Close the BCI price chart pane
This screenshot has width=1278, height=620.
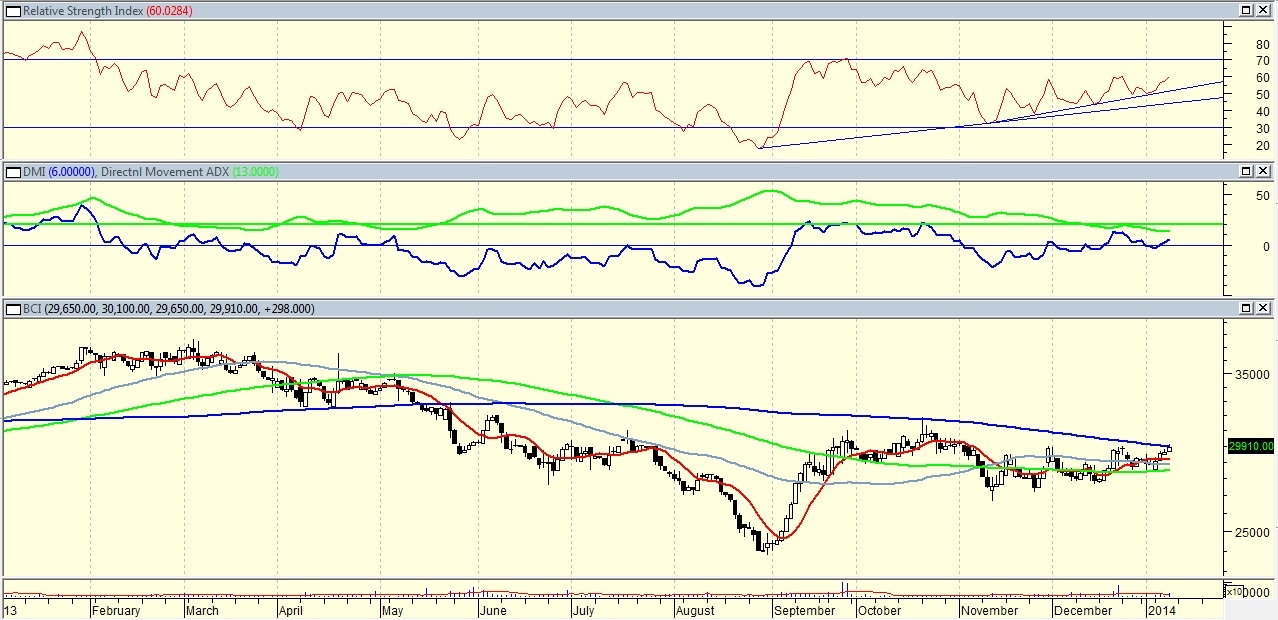(x=1264, y=309)
